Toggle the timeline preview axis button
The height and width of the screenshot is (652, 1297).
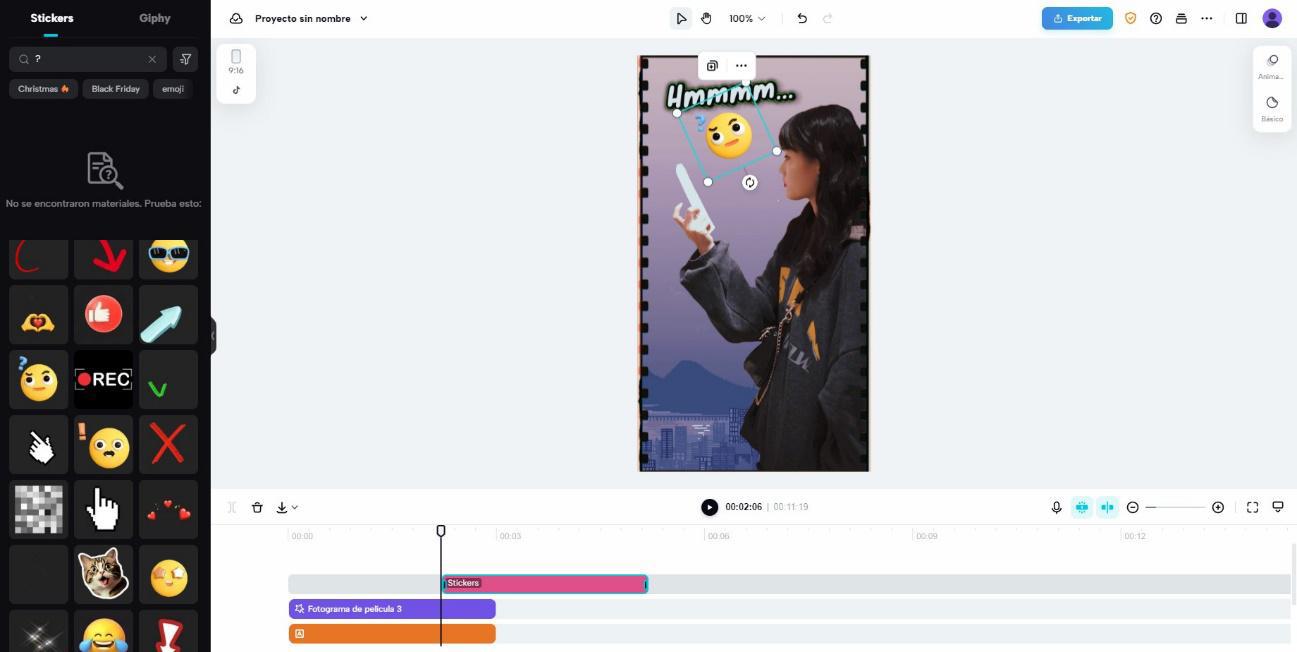pos(1107,507)
